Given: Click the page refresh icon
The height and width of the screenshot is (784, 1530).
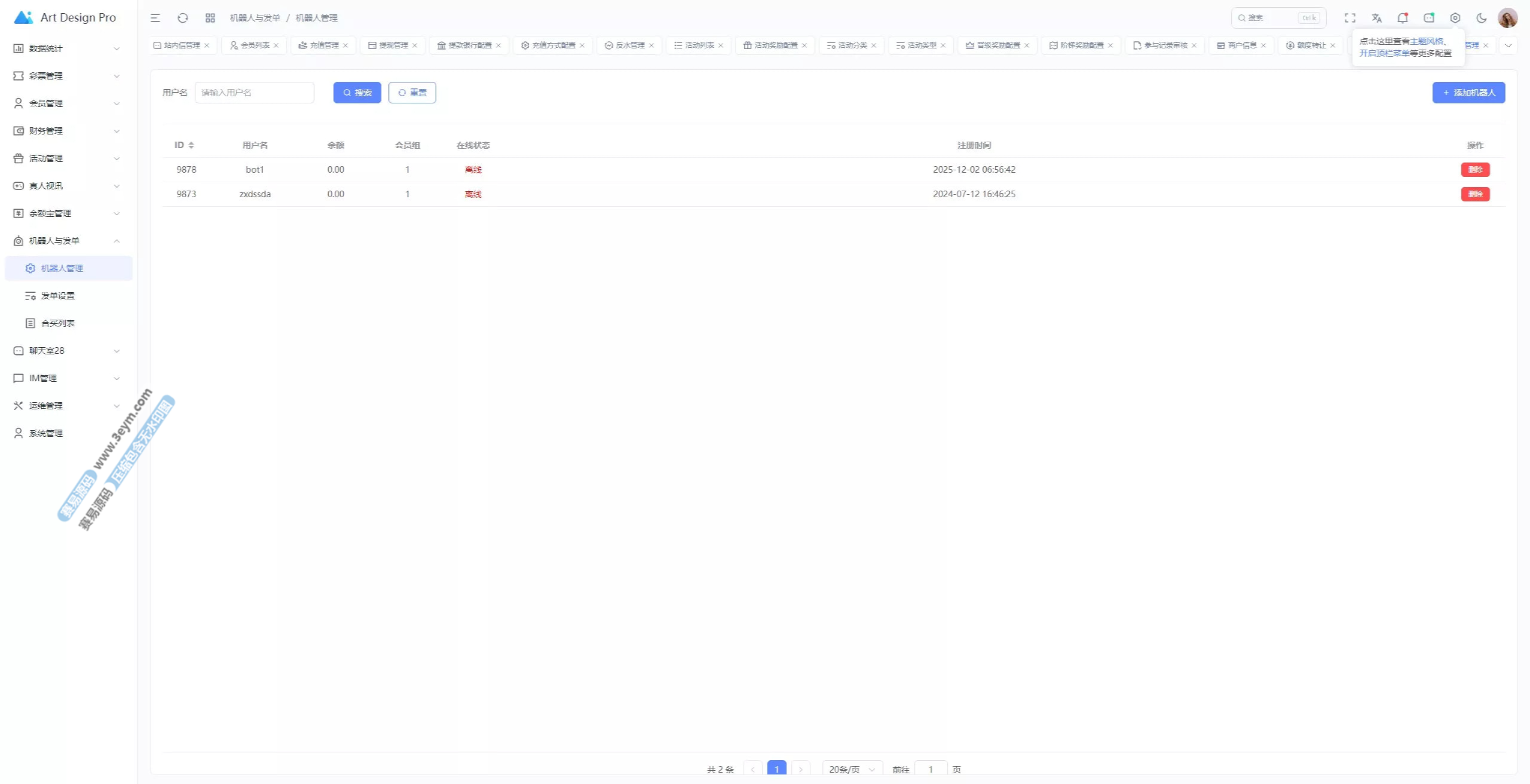Looking at the screenshot, I should click(x=183, y=18).
